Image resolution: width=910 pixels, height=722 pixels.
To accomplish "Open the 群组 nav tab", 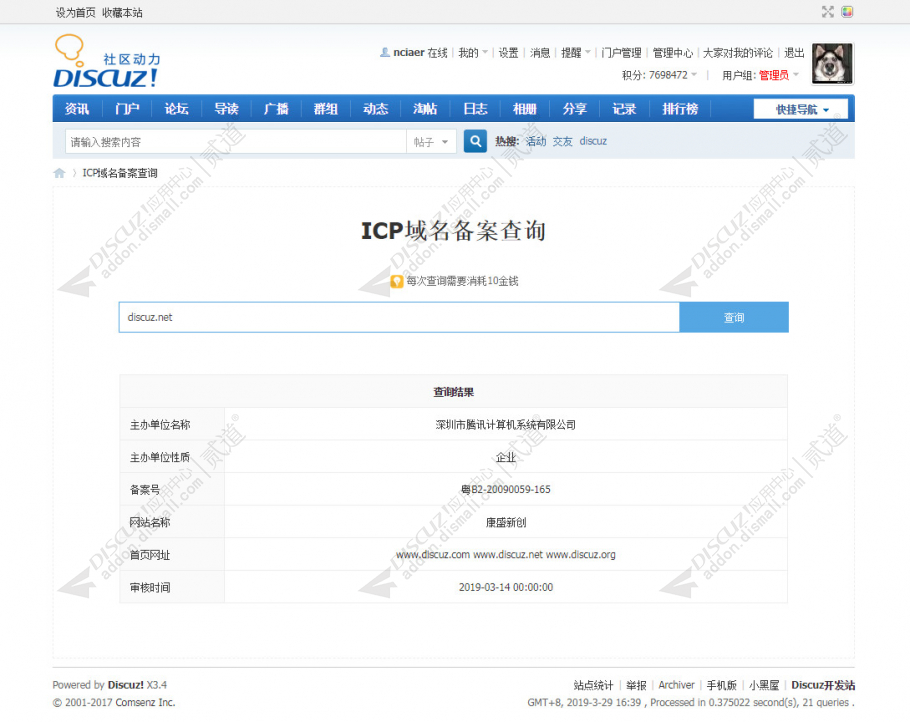I will click(326, 109).
